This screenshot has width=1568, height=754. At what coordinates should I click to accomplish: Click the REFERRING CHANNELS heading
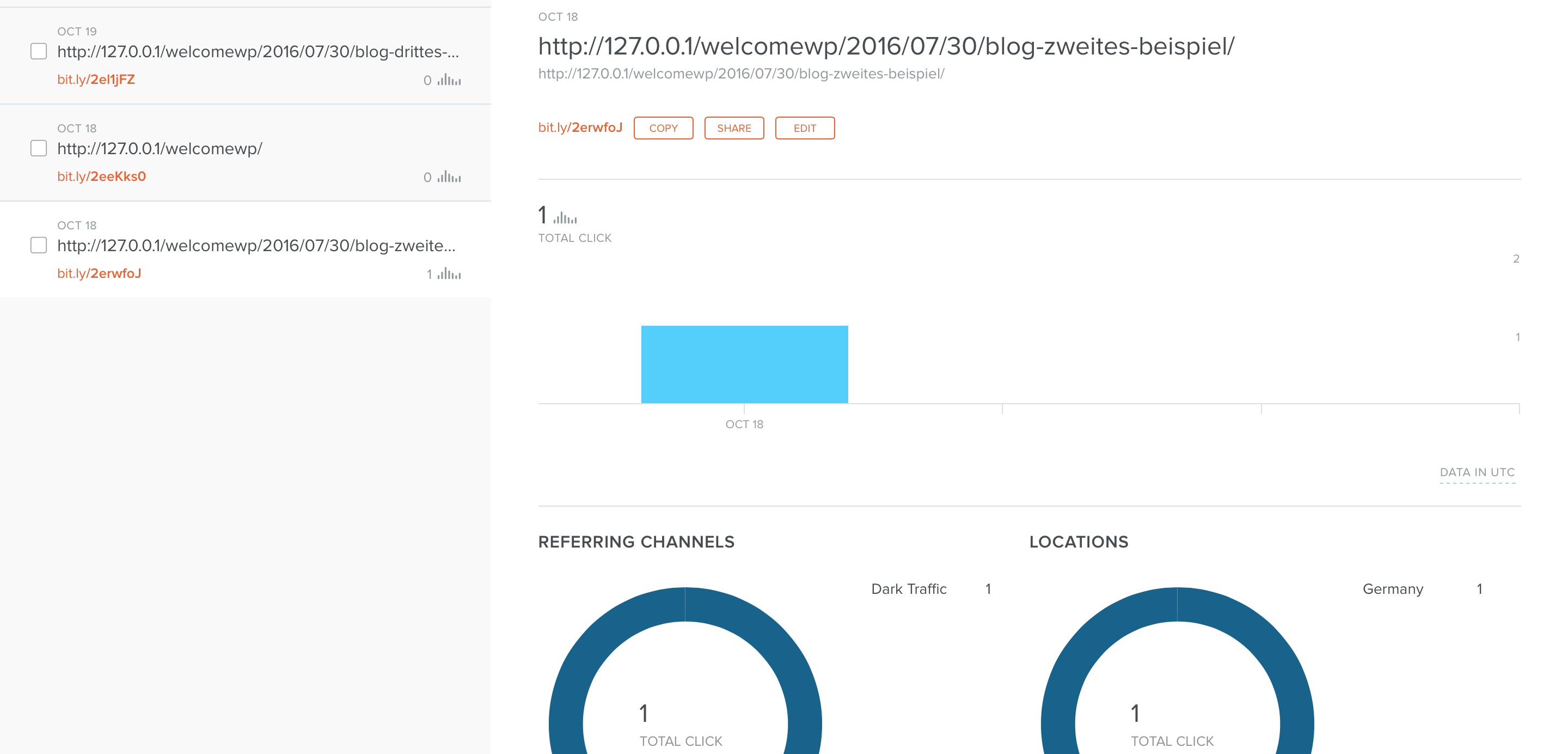click(x=636, y=542)
